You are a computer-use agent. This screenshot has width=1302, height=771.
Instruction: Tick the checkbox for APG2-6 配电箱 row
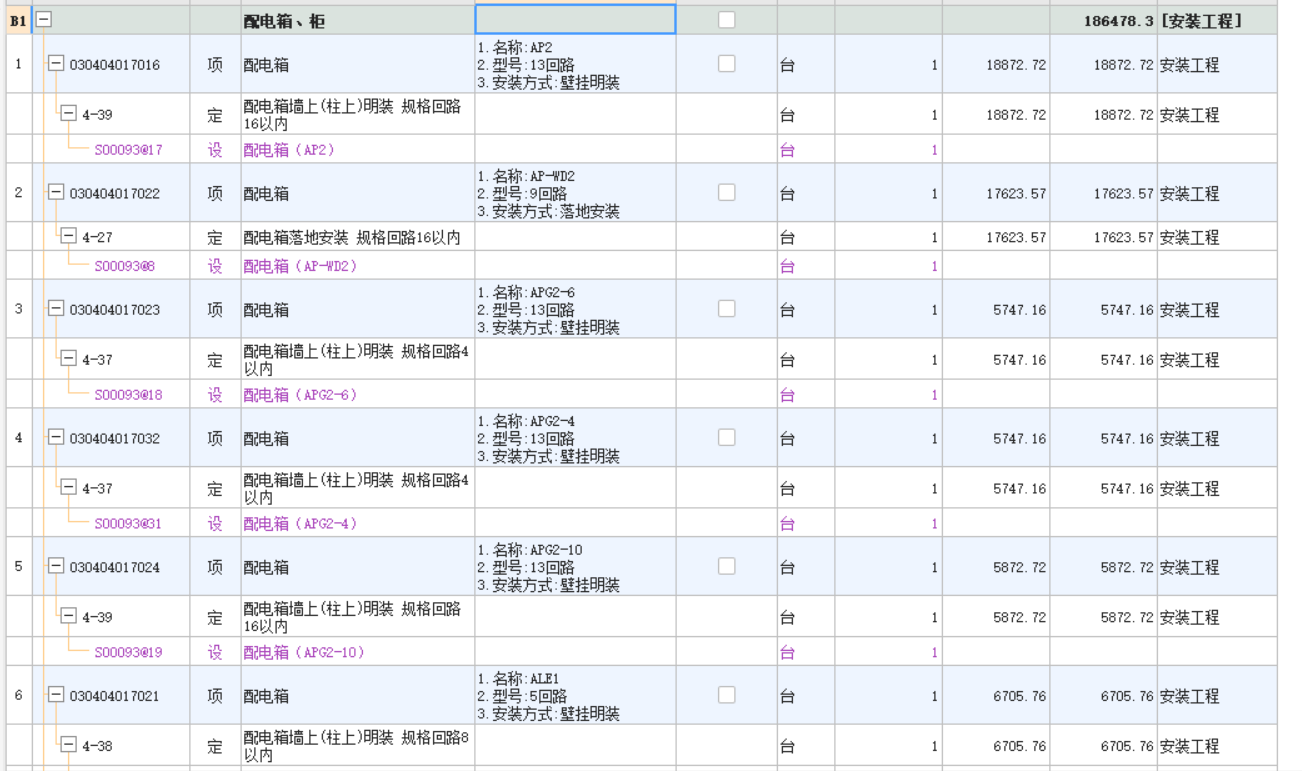pyautogui.click(x=727, y=308)
